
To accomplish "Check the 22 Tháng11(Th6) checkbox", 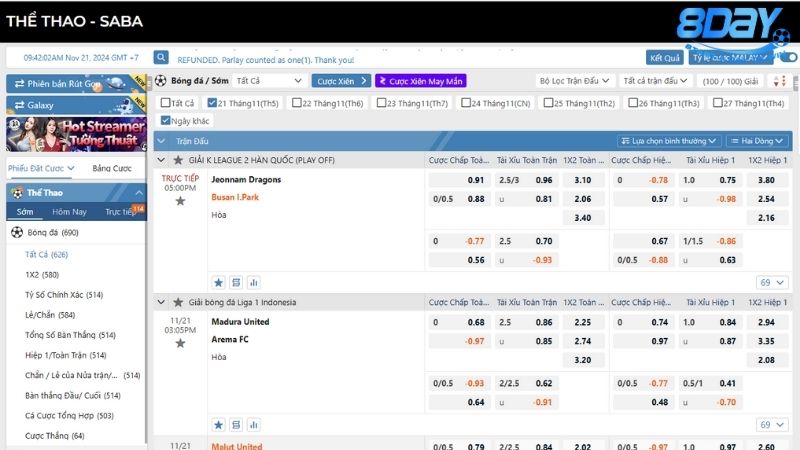I will coord(296,103).
